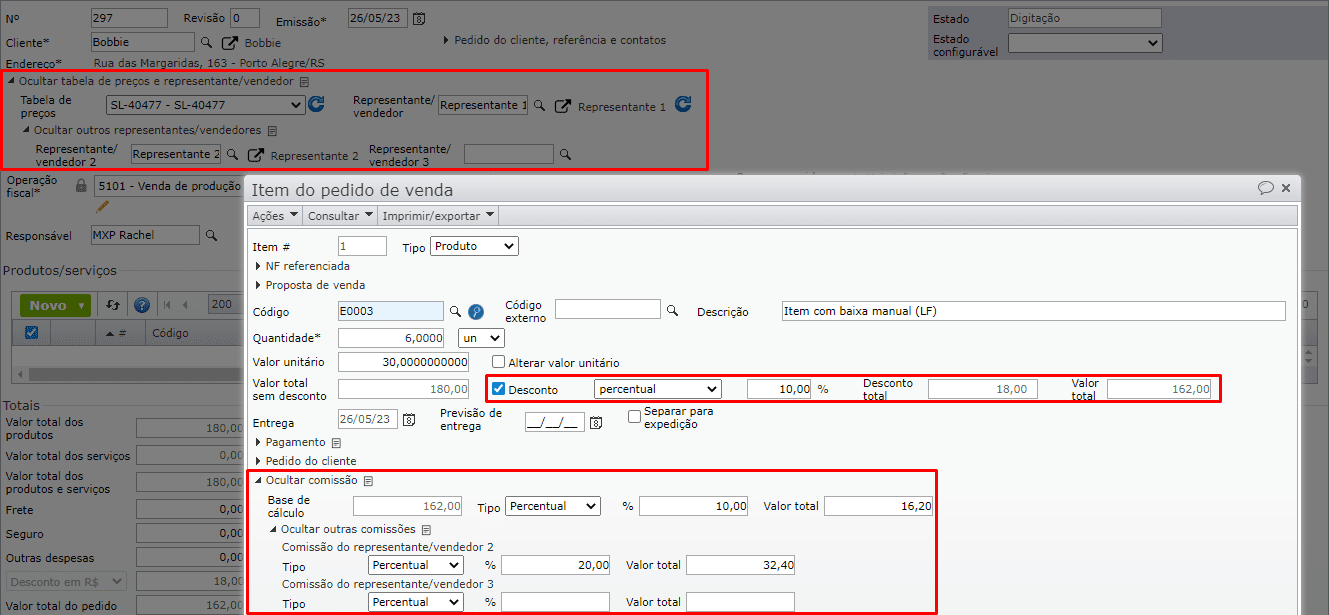Image resolution: width=1329 pixels, height=615 pixels.
Task: Click note icon beside Ocultar tabela de preços
Action: [x=305, y=82]
